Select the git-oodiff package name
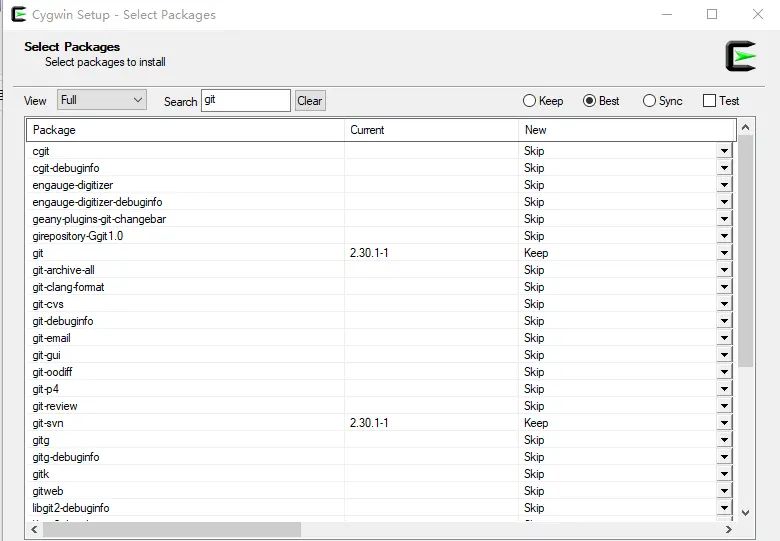The height and width of the screenshot is (541, 780). pyautogui.click(x=52, y=372)
